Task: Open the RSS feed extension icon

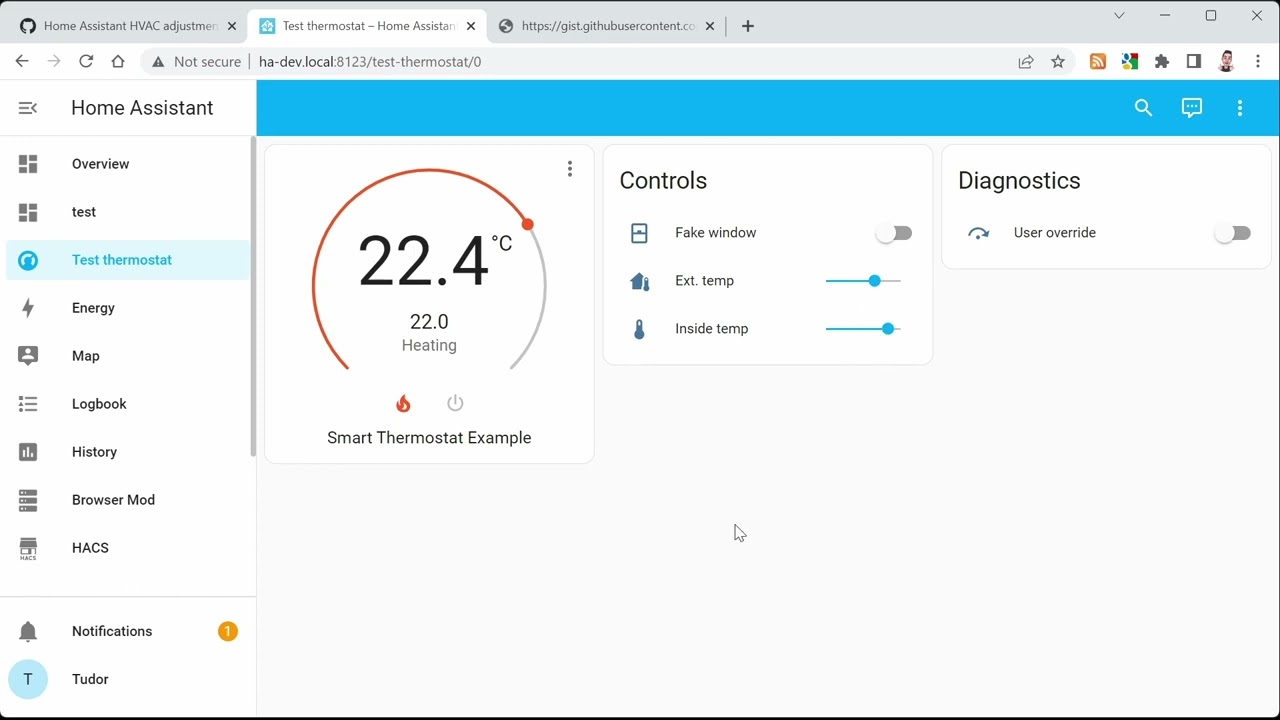Action: (x=1098, y=62)
